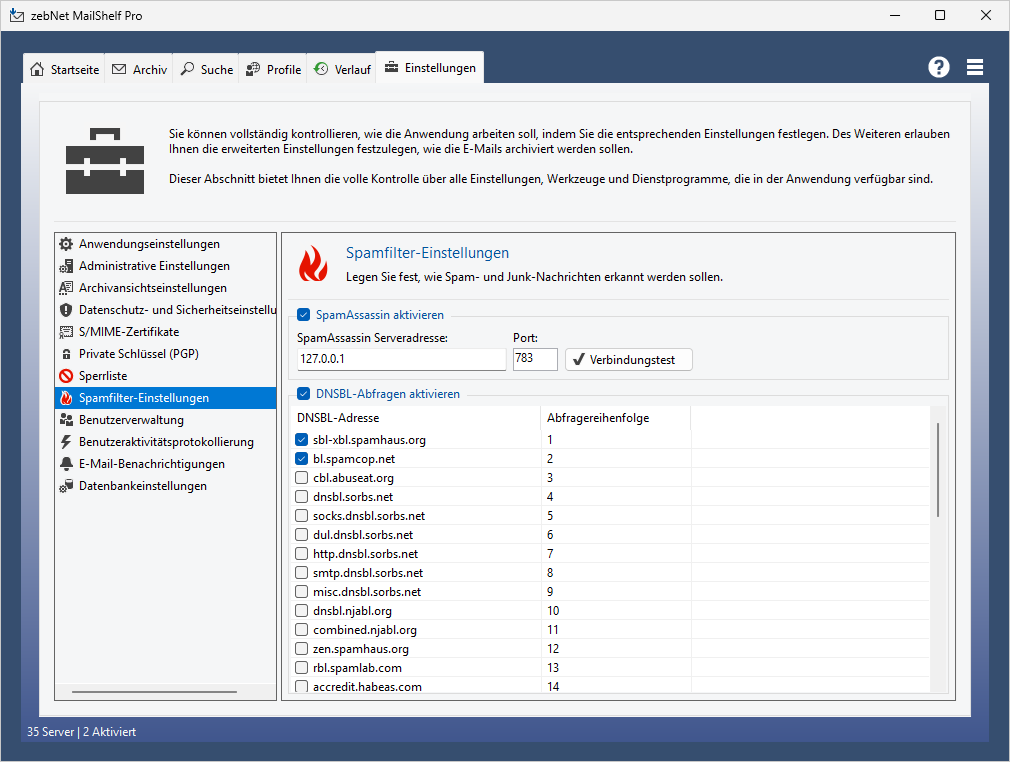1010x762 pixels.
Task: Click the DNSBL list vertical scrollbar
Action: click(x=937, y=470)
